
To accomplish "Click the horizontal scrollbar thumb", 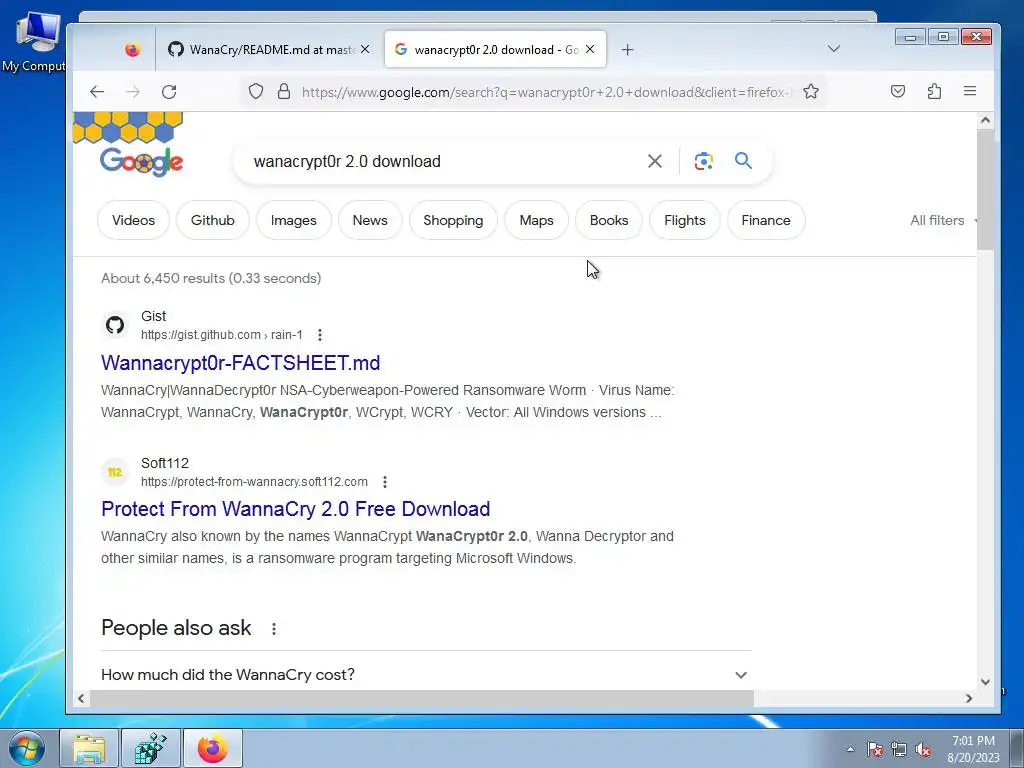I will coord(422,698).
